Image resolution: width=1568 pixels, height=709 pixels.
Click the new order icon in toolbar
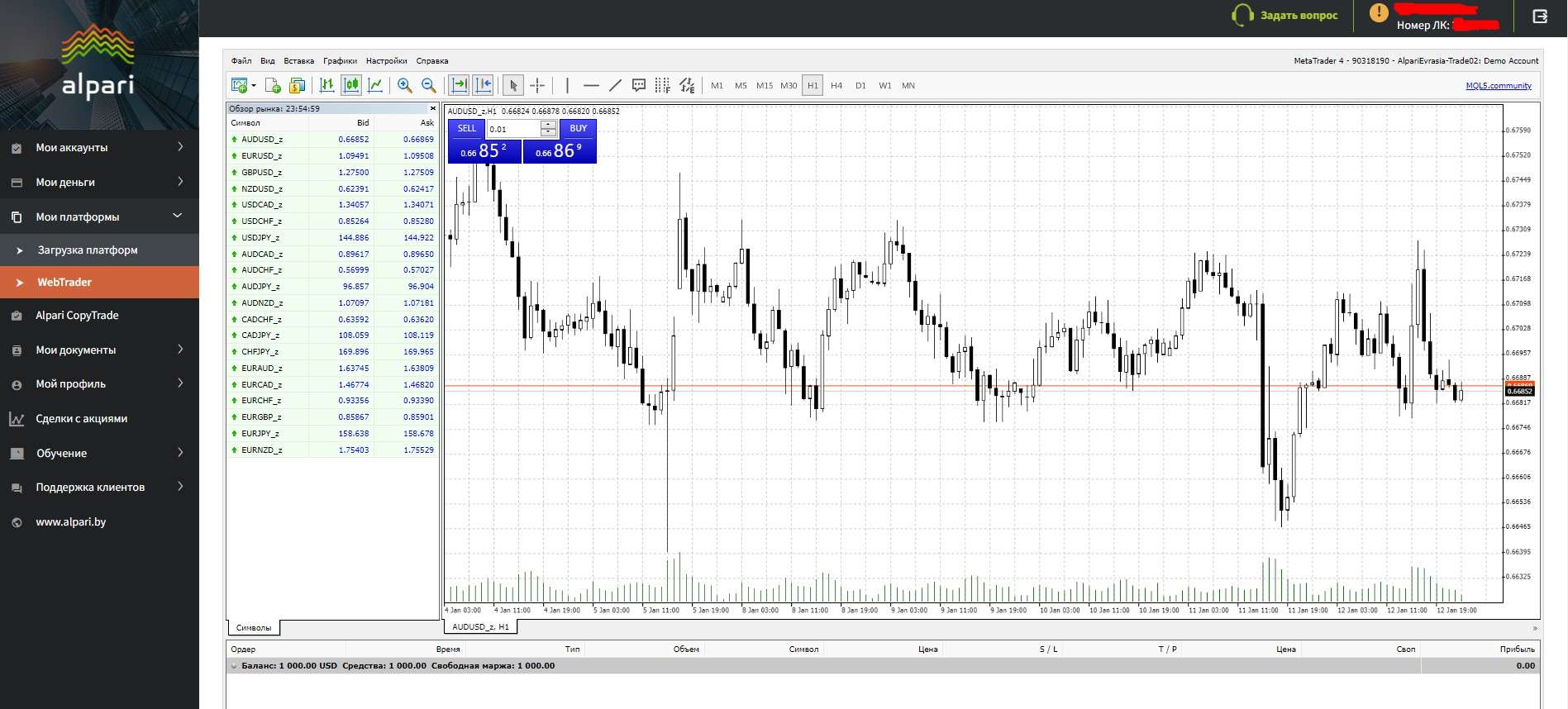(273, 85)
